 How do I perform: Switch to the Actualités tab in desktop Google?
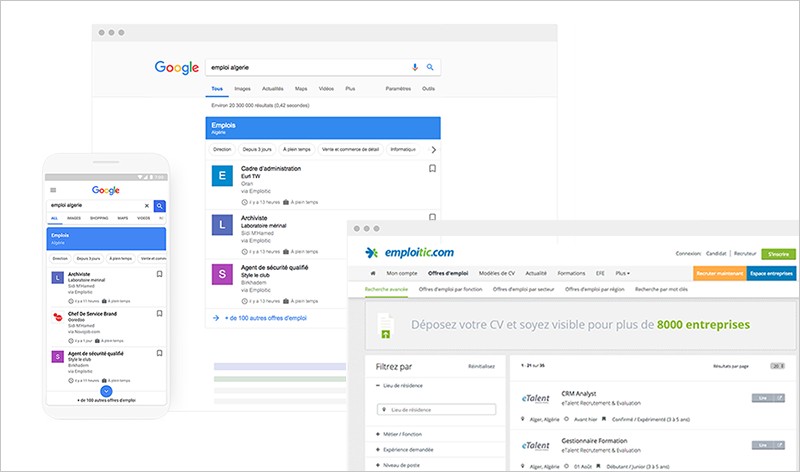[272, 89]
